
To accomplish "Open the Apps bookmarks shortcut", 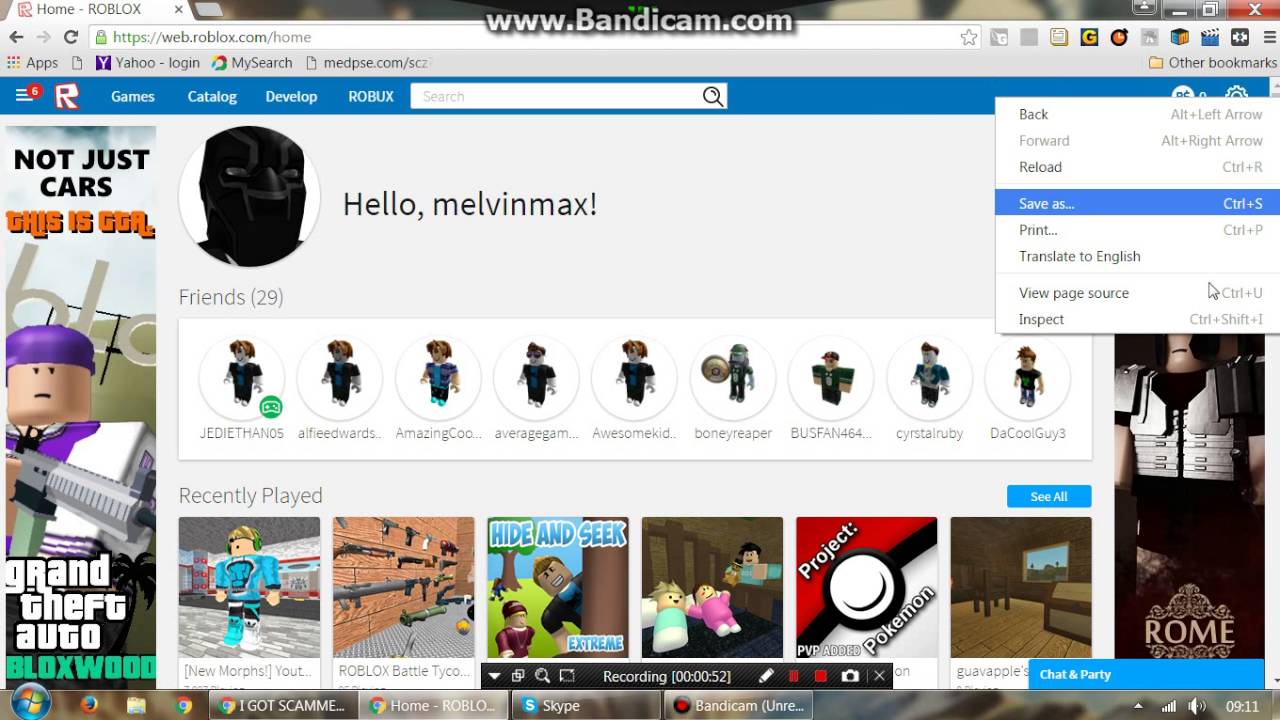I will [x=32, y=62].
